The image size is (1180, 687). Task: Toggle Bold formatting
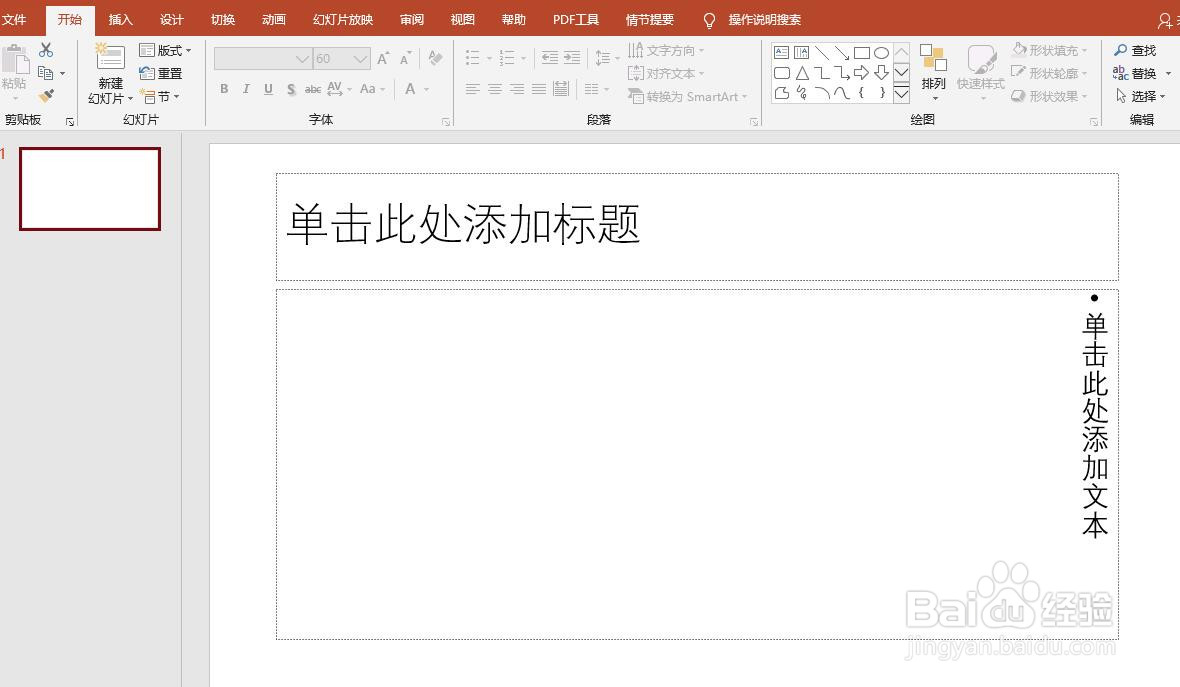(x=224, y=89)
